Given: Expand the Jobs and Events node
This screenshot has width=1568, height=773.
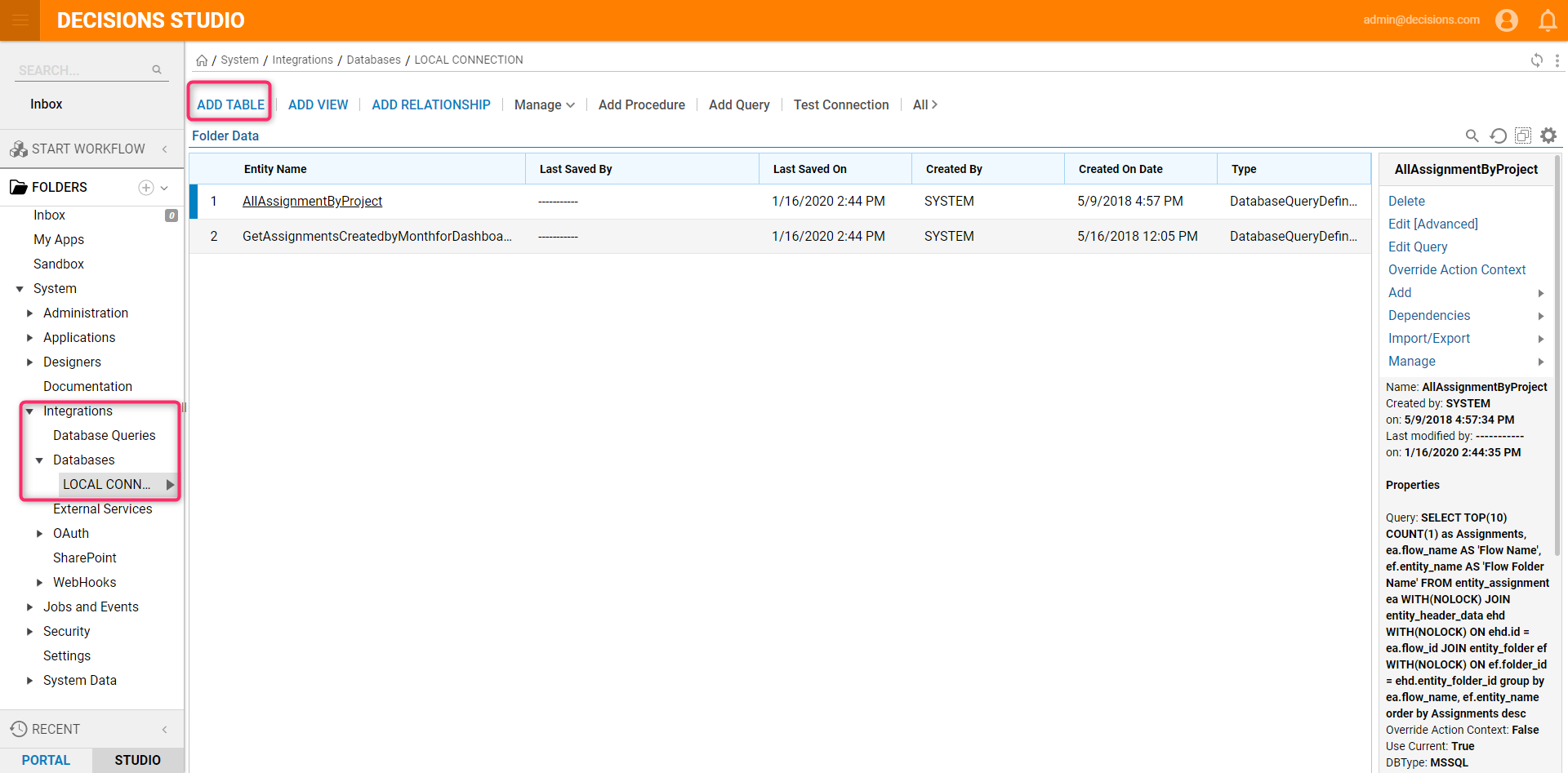Looking at the screenshot, I should click(29, 607).
